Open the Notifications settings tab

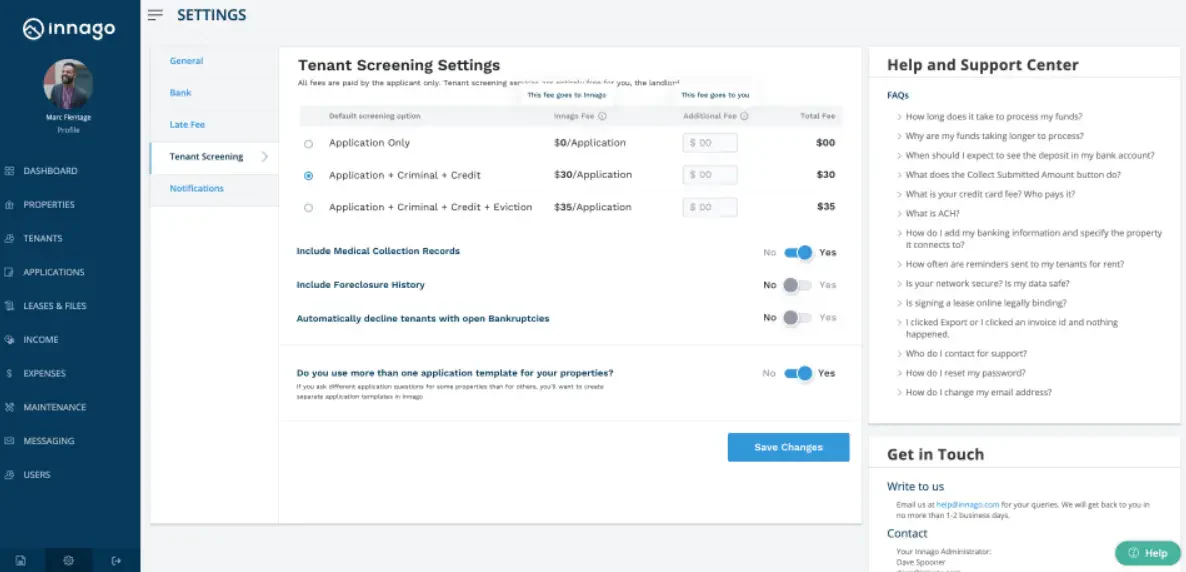[214, 188]
